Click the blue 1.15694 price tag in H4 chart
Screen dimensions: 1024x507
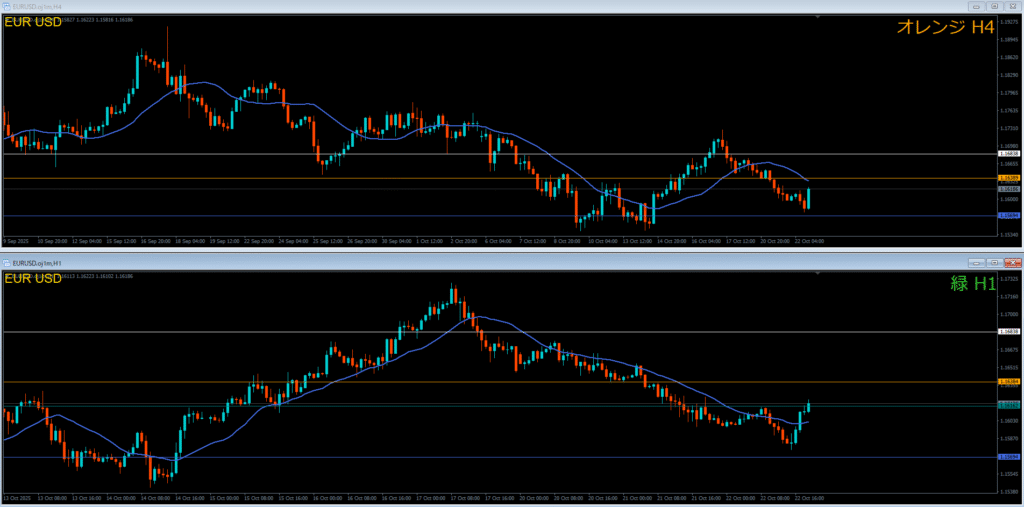[1009, 216]
